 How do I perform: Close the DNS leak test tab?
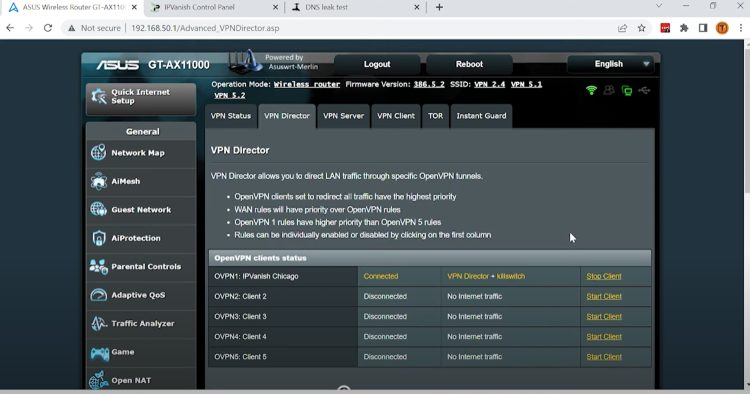click(417, 7)
